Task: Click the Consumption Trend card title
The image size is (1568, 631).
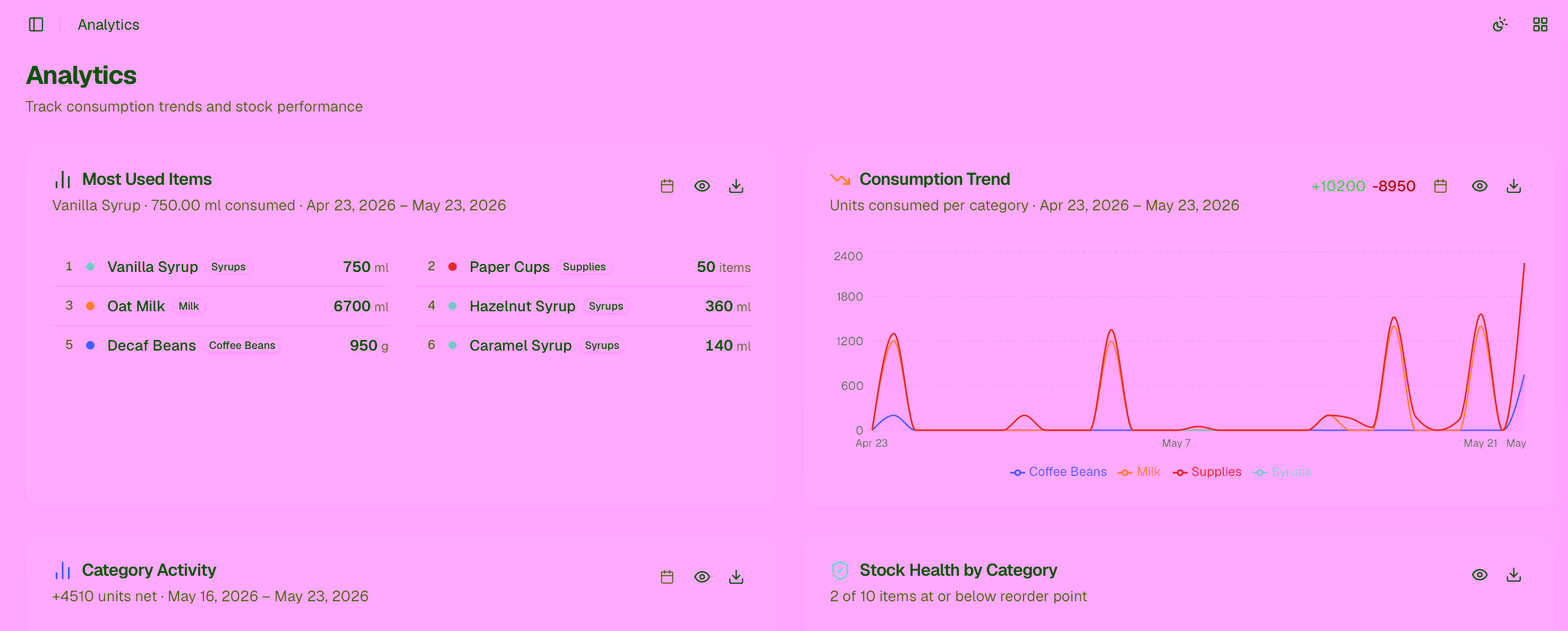Action: point(934,179)
